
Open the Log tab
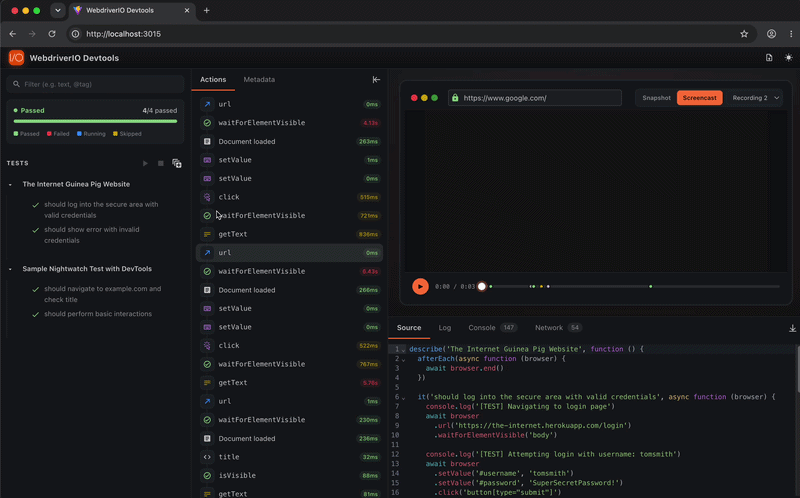(x=444, y=328)
